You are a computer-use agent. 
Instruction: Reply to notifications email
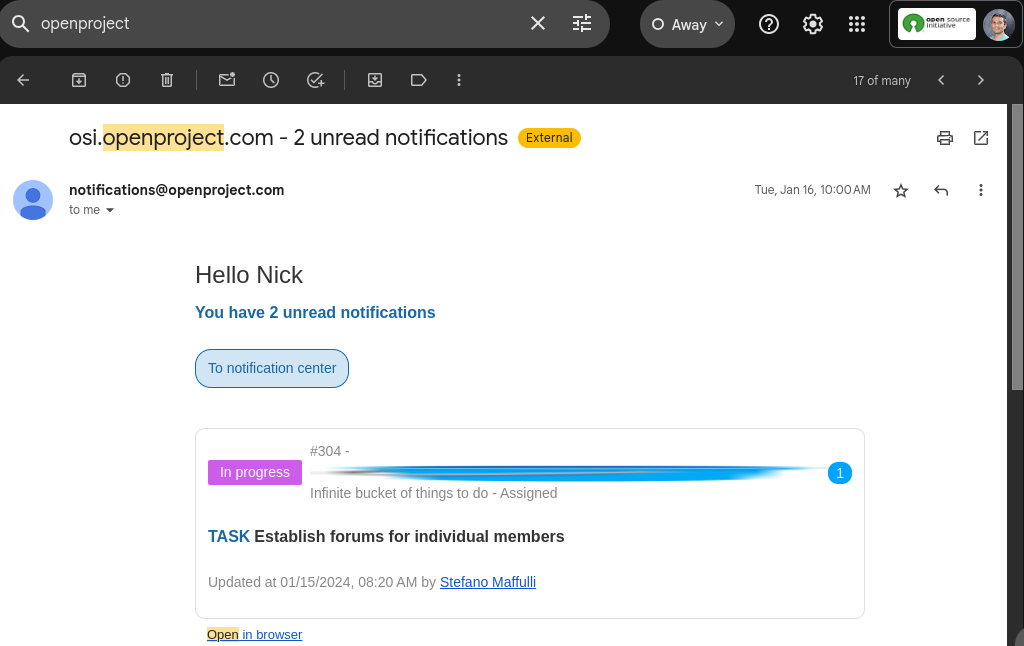[941, 190]
